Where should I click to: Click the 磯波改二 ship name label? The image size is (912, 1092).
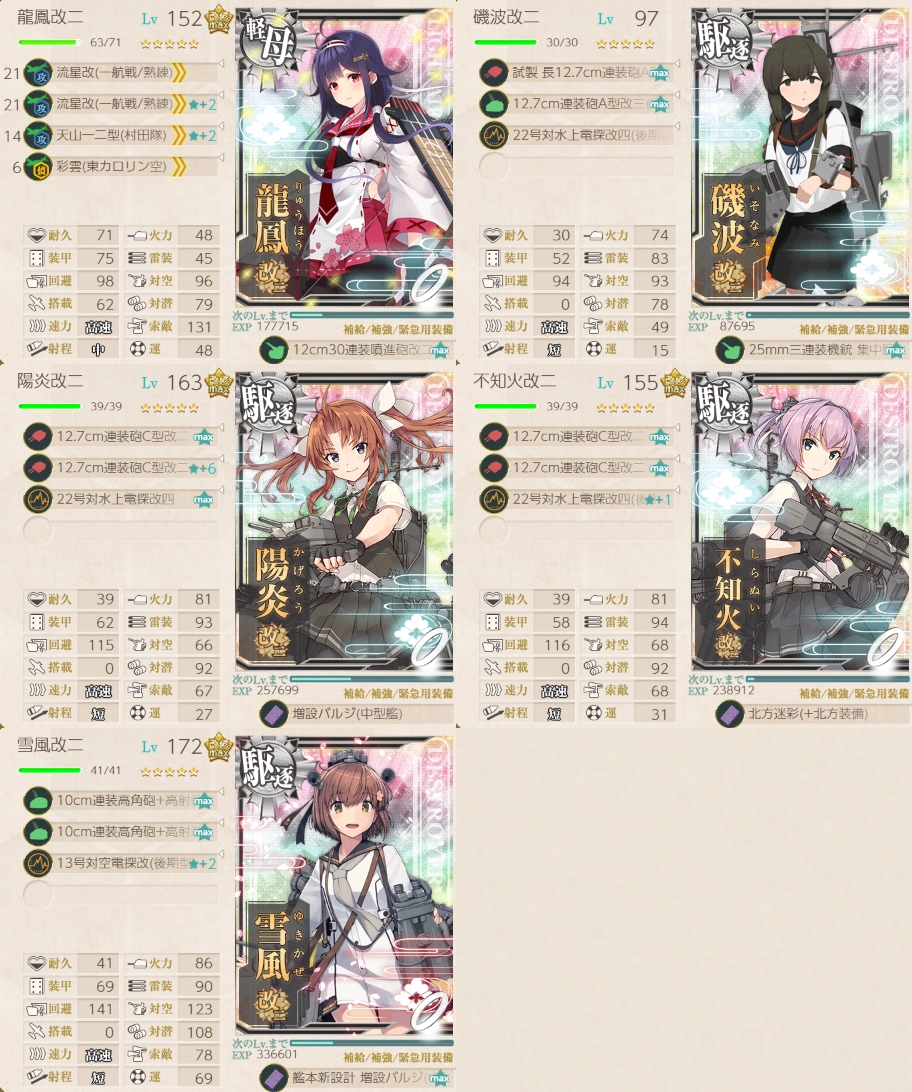coord(506,17)
